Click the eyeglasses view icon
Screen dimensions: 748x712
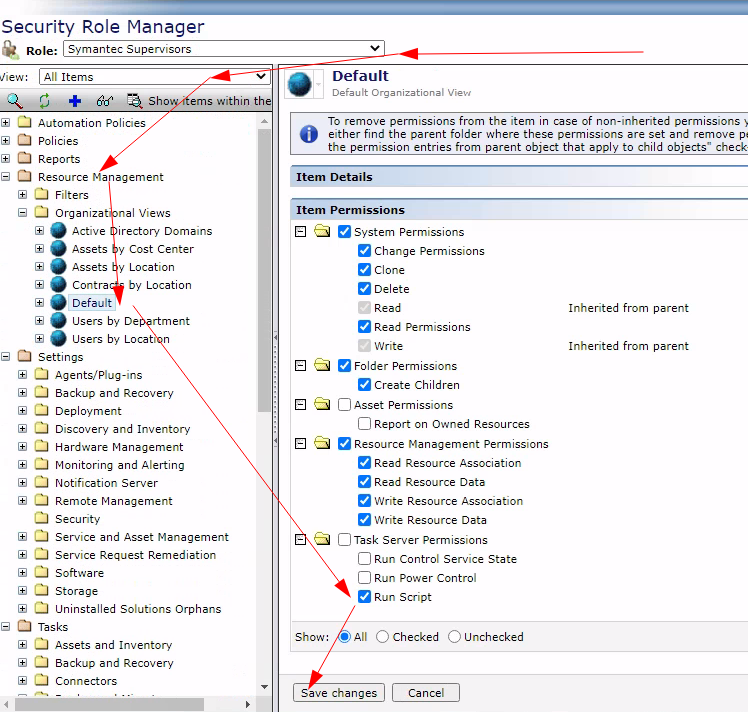click(x=104, y=101)
